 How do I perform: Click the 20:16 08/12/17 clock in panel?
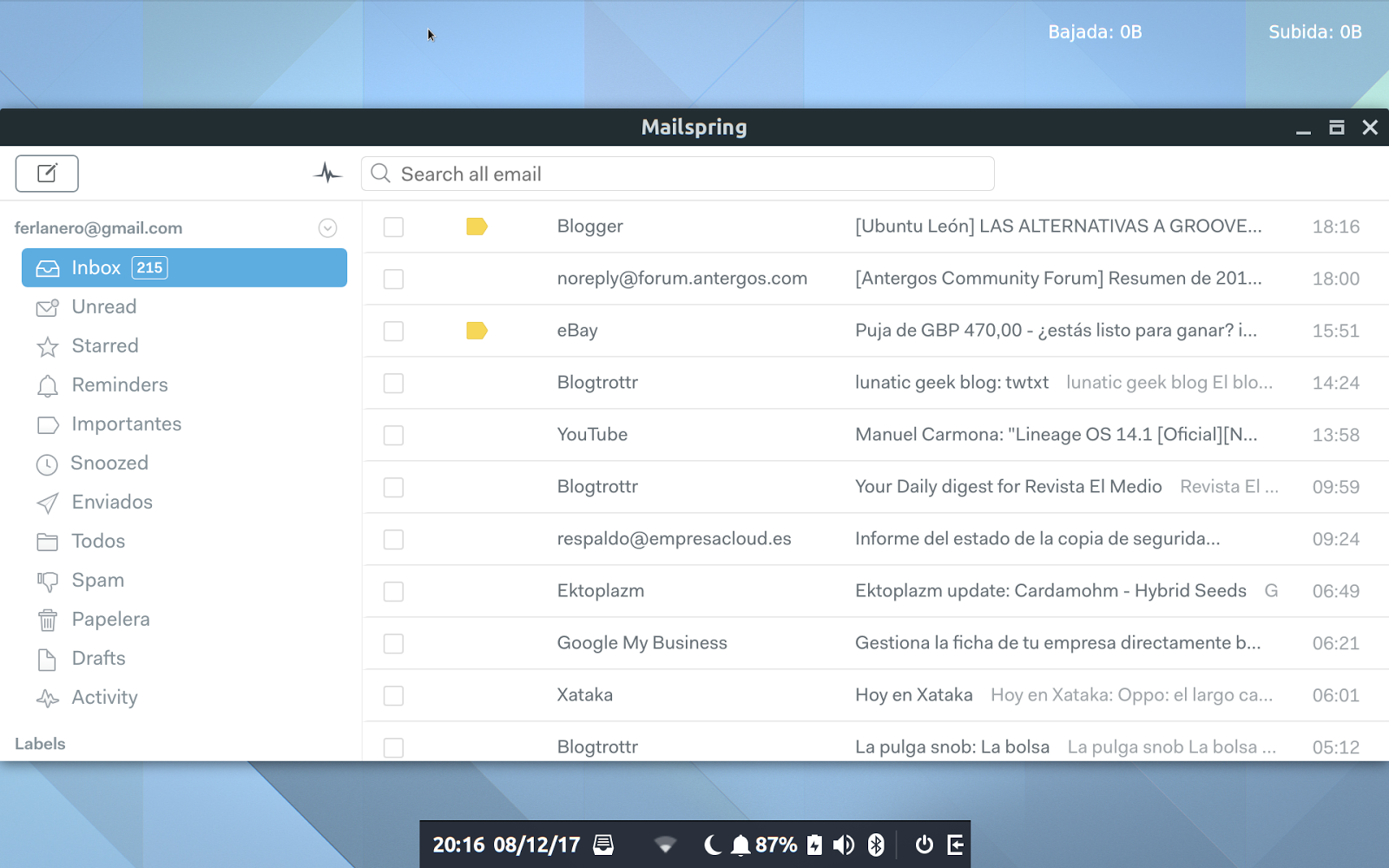coord(506,845)
